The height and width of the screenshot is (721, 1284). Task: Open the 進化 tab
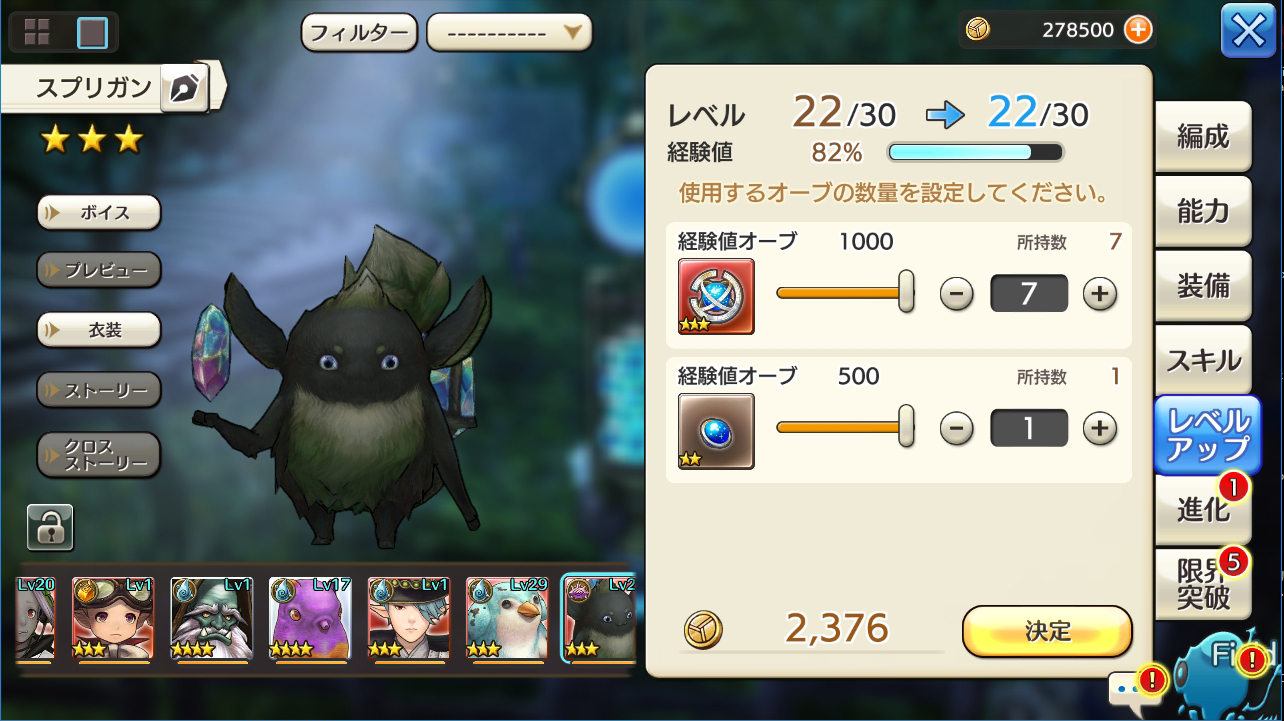[x=1203, y=509]
